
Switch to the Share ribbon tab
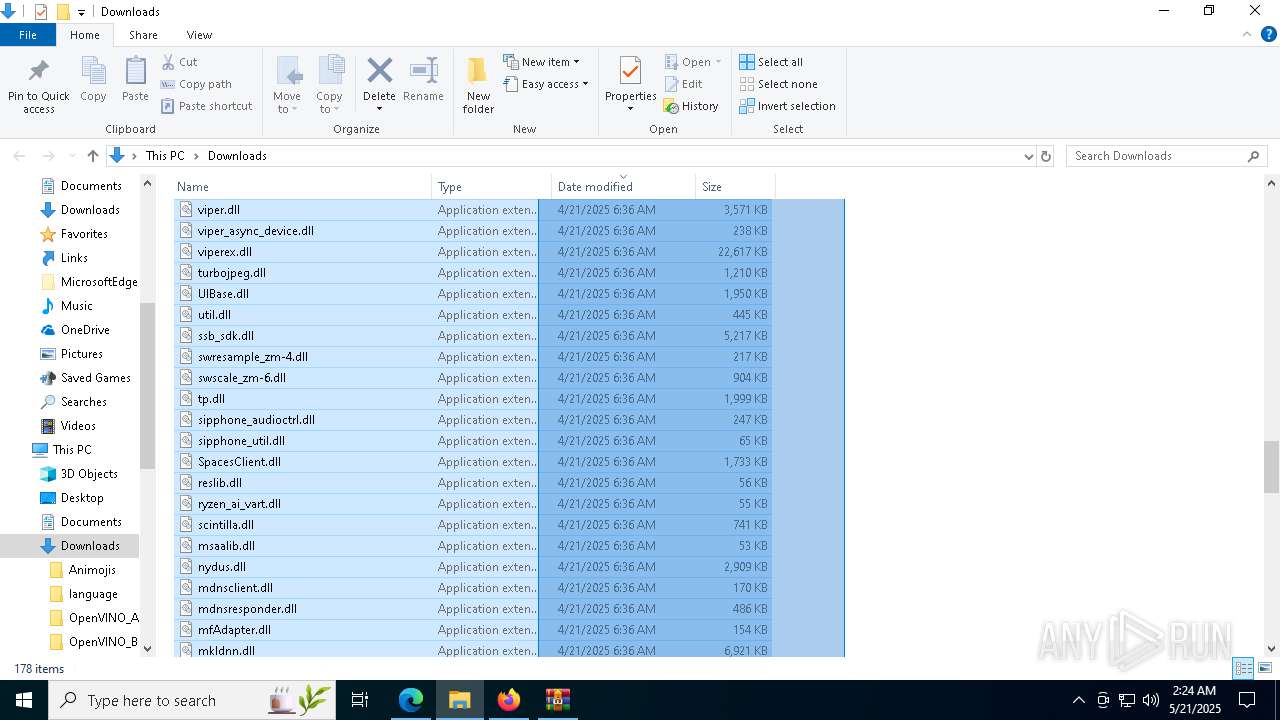click(x=143, y=35)
